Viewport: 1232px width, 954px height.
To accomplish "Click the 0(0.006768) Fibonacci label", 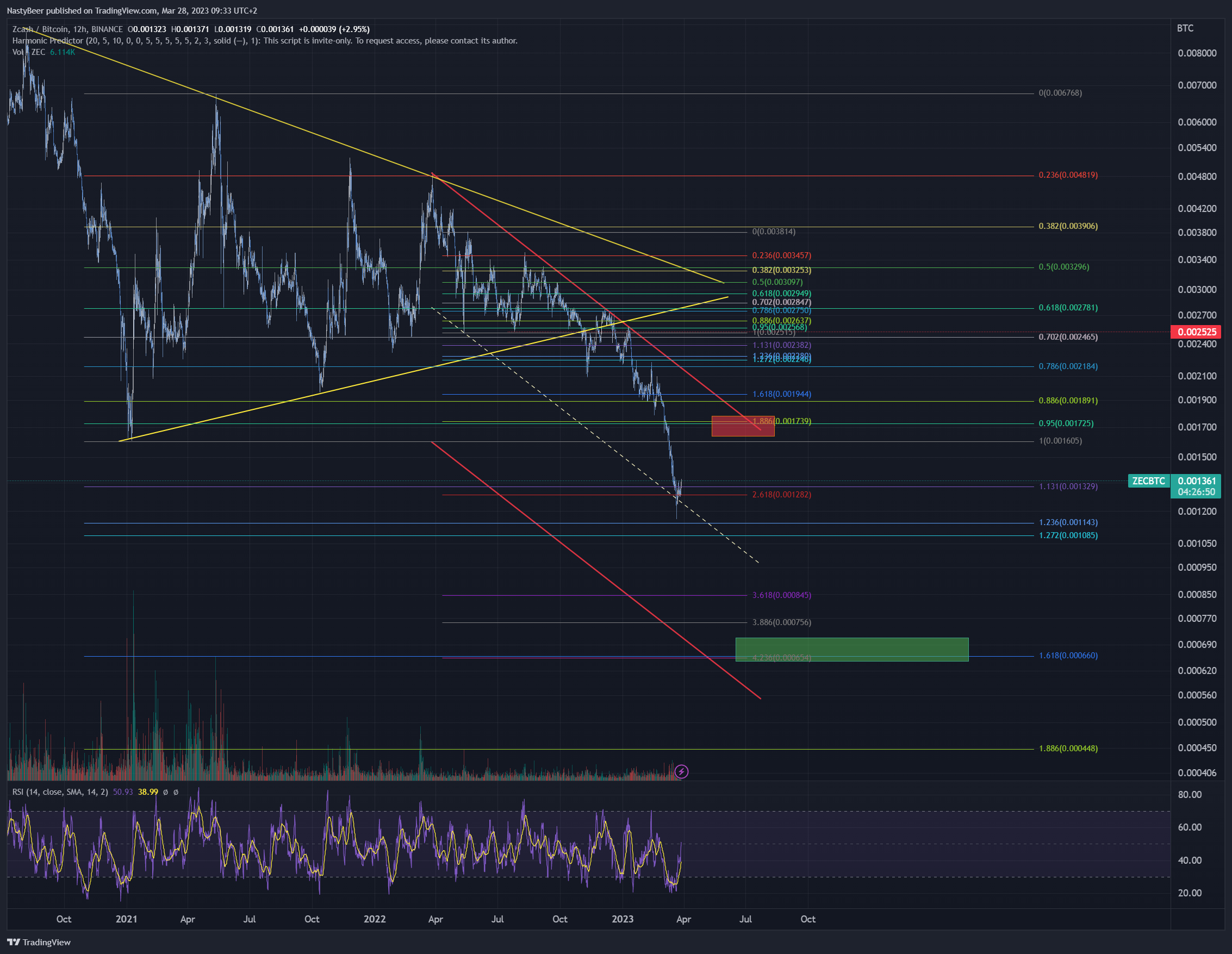I will [1060, 93].
